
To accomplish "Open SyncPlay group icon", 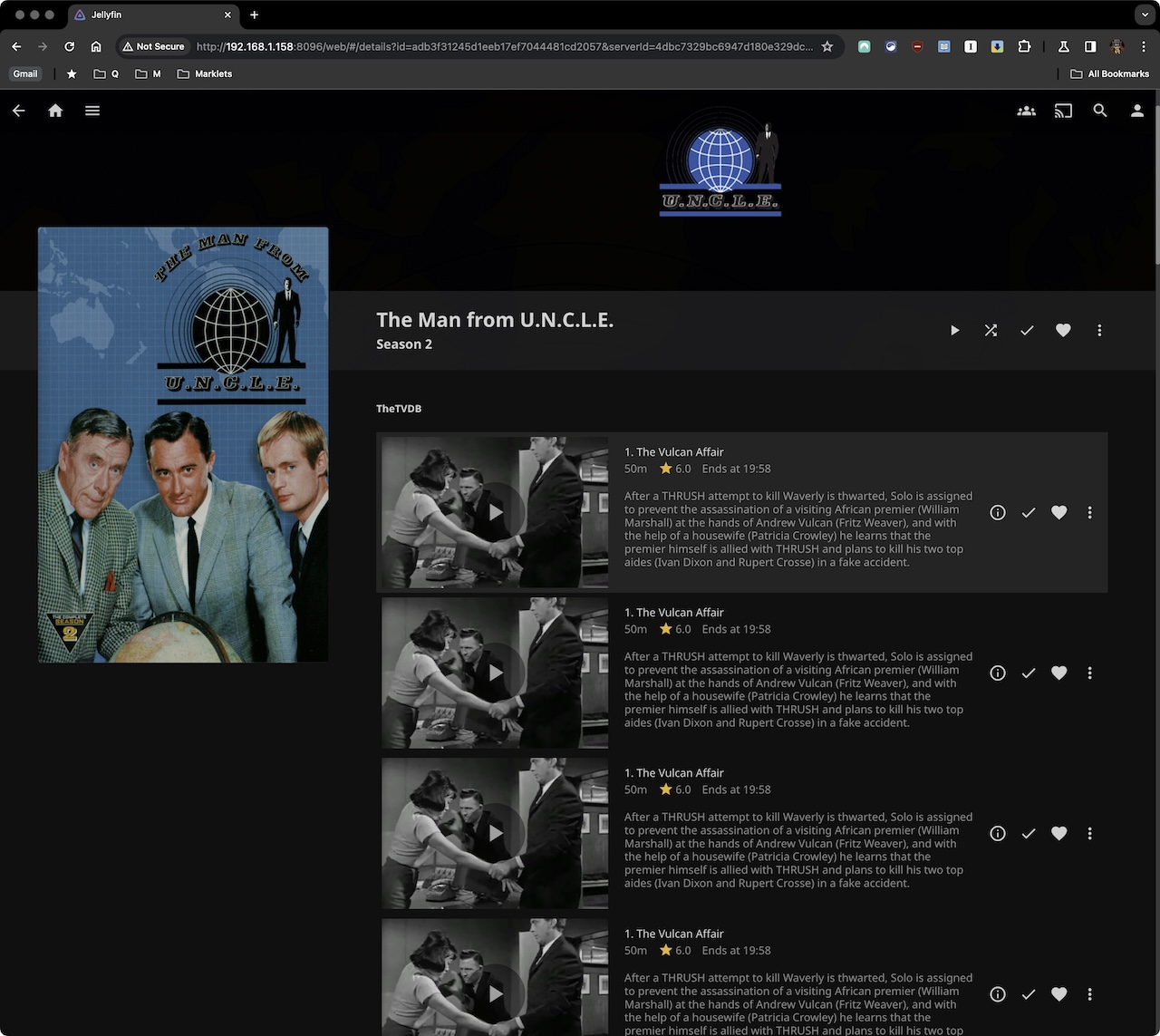I will [1026, 111].
